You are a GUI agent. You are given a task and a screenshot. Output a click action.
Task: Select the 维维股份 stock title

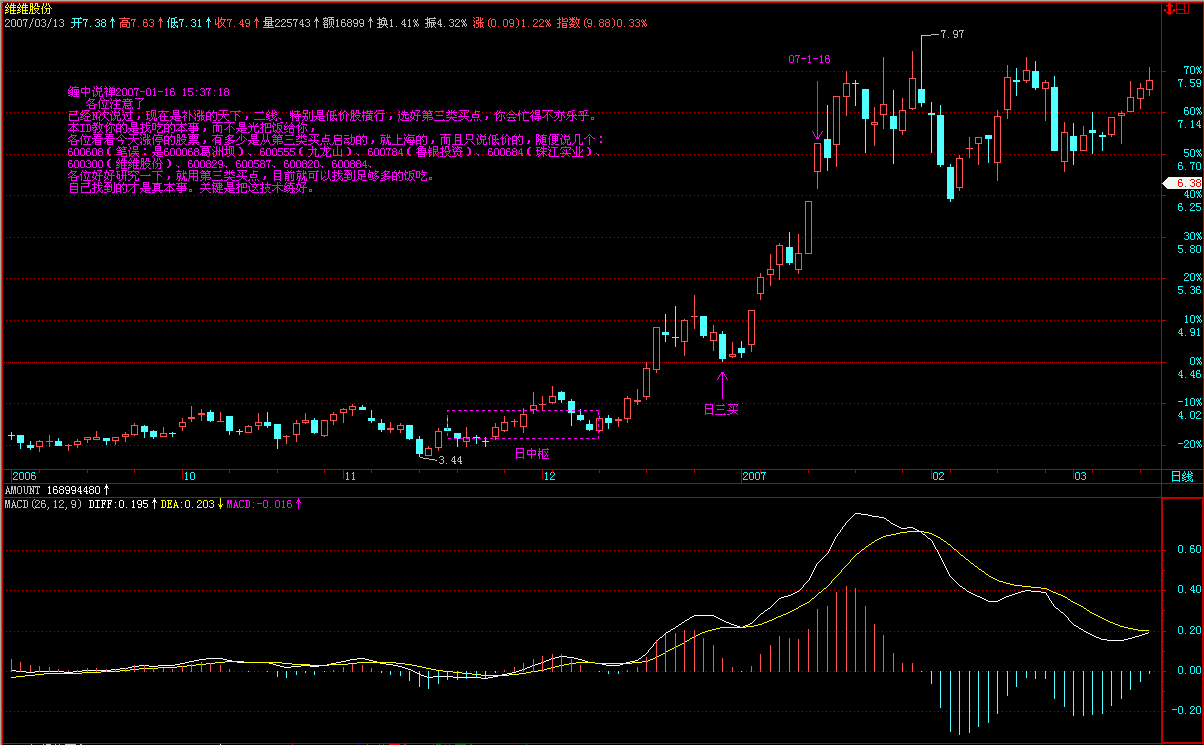click(28, 8)
